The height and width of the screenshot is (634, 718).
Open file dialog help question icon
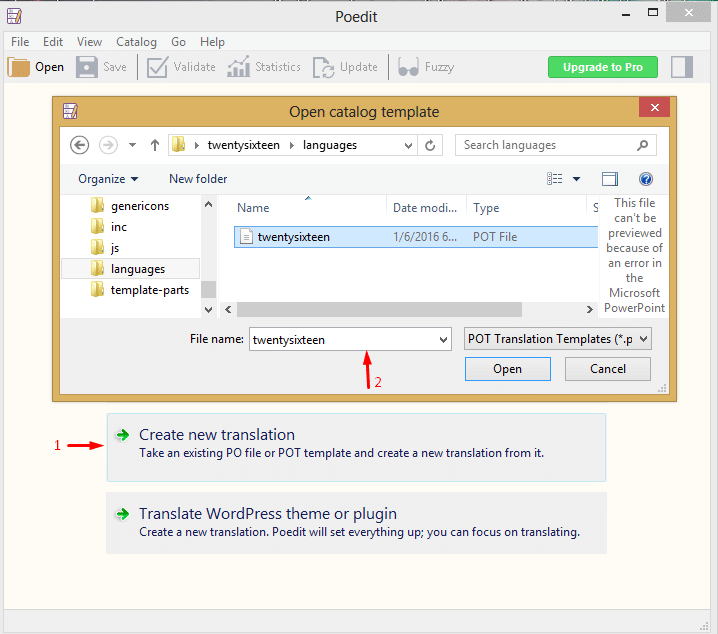coord(646,179)
